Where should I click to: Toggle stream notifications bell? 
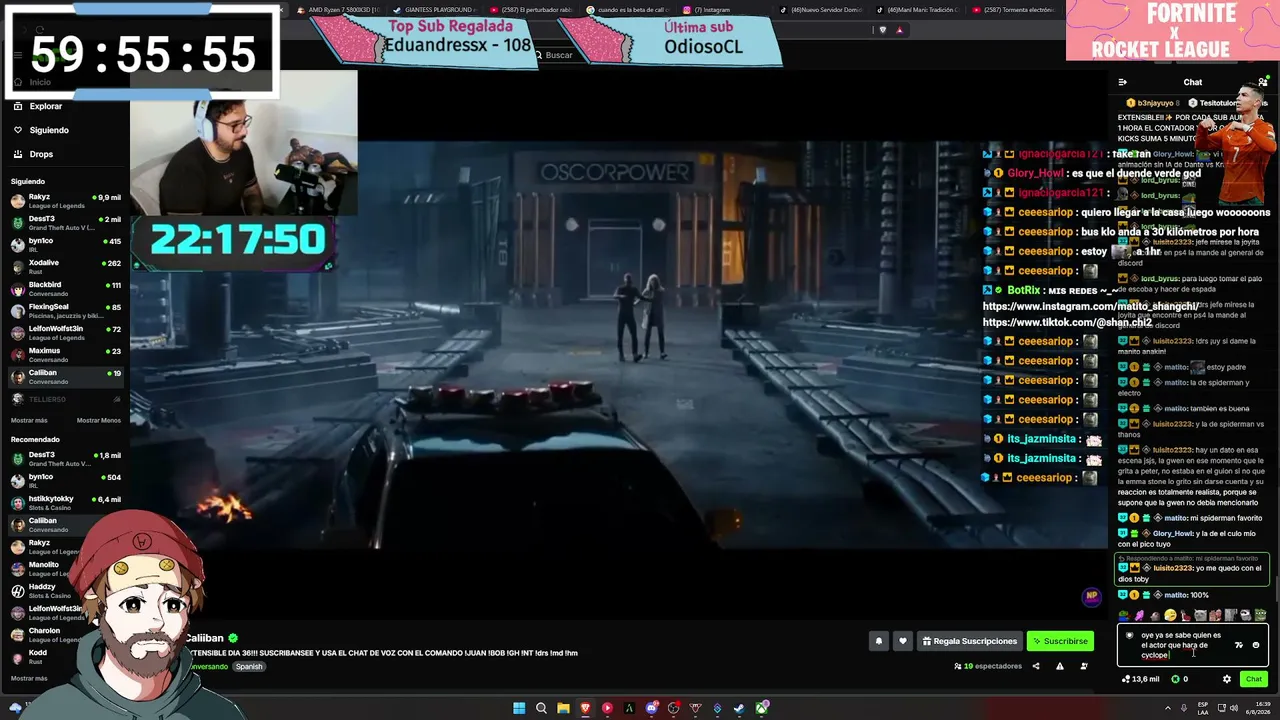pos(879,641)
